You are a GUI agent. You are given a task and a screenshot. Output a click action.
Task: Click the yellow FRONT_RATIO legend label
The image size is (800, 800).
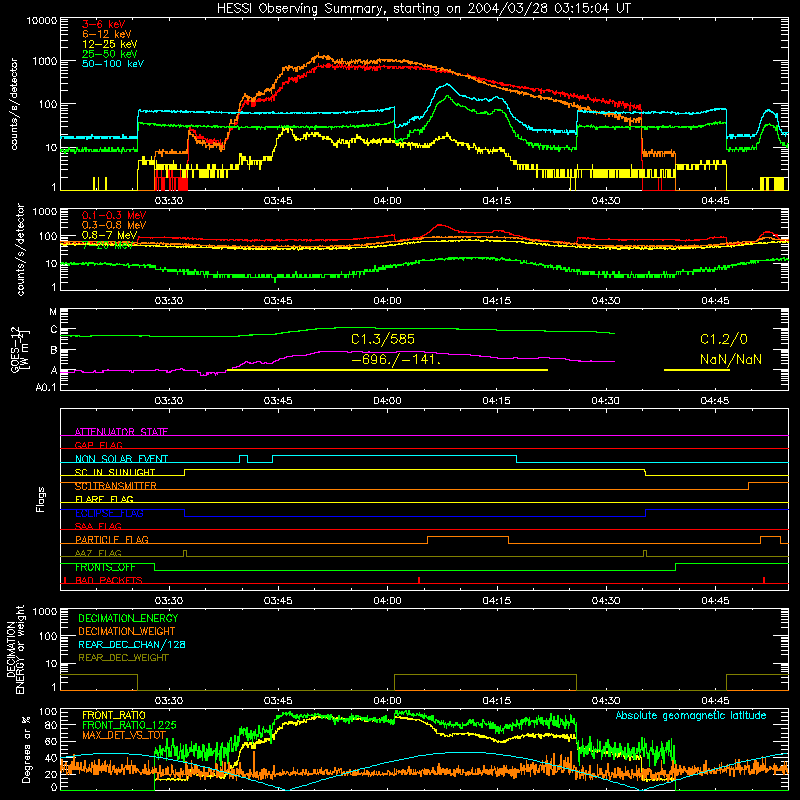coord(114,715)
